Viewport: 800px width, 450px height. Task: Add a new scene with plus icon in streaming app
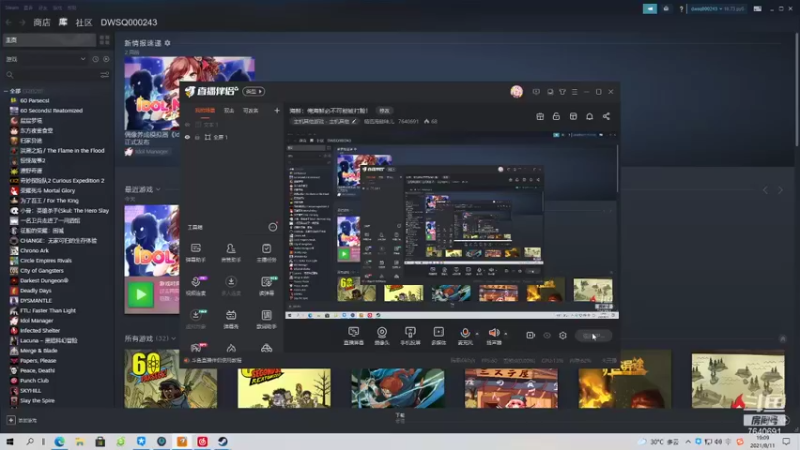point(277,111)
